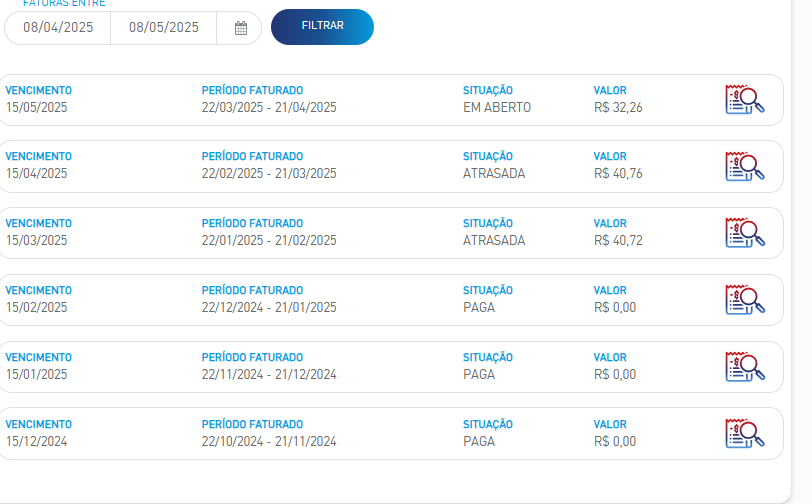Screen dimensions: 812x504
Task: Click the R$ 32,26 value text
Action: pyautogui.click(x=618, y=107)
